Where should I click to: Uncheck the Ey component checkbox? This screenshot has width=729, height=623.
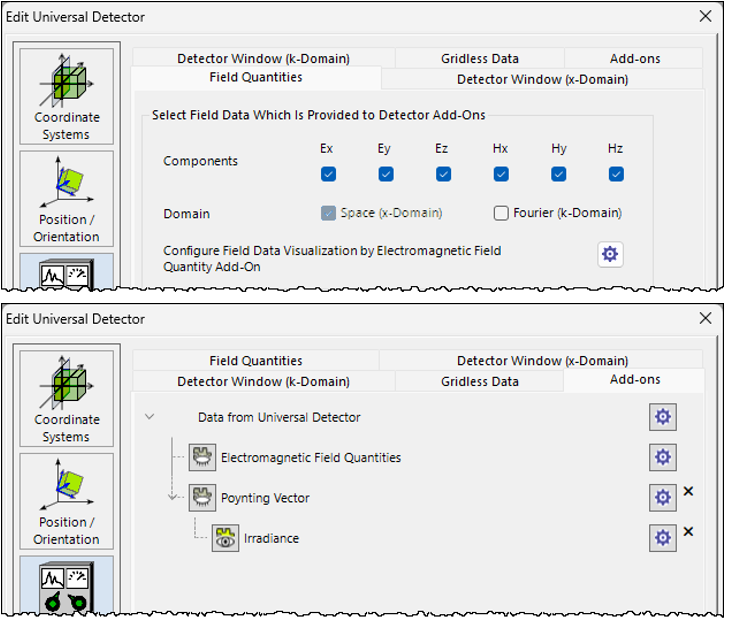tap(386, 174)
